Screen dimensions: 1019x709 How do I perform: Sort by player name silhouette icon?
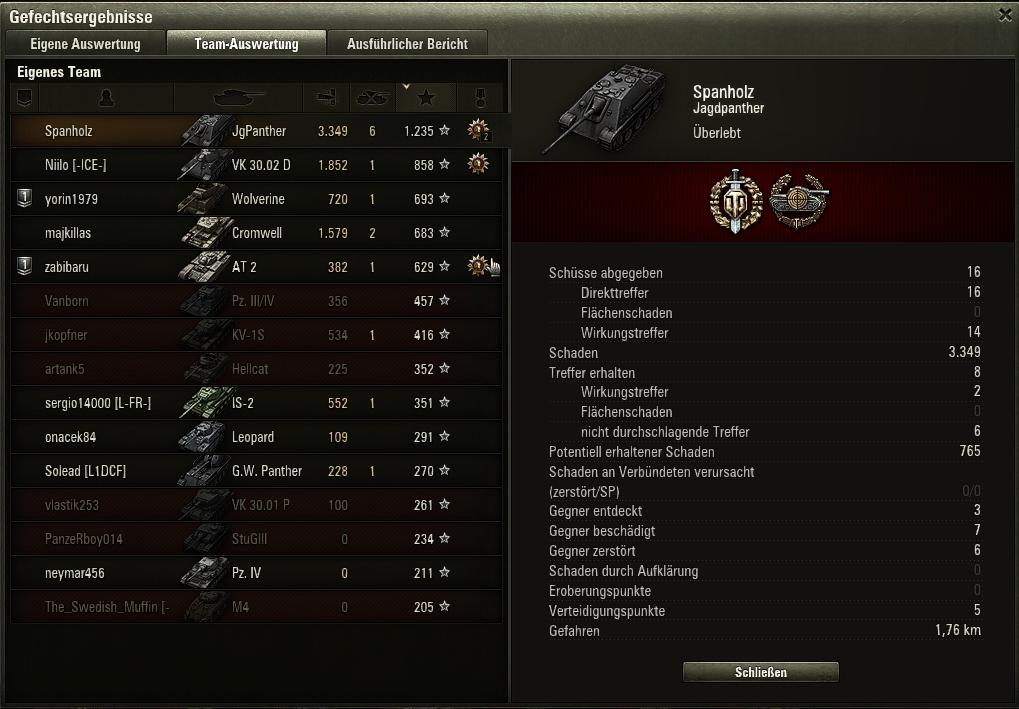106,98
